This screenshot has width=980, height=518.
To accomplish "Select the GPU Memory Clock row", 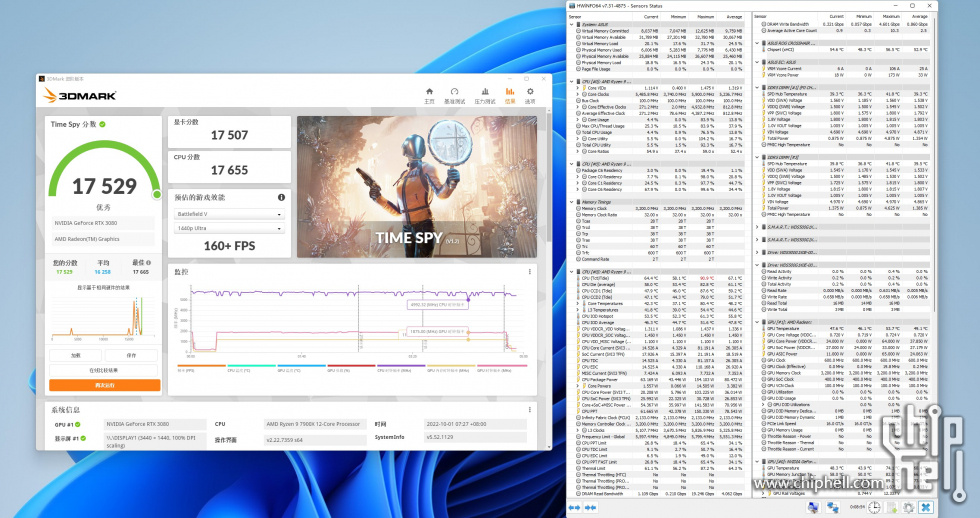I will click(x=844, y=373).
